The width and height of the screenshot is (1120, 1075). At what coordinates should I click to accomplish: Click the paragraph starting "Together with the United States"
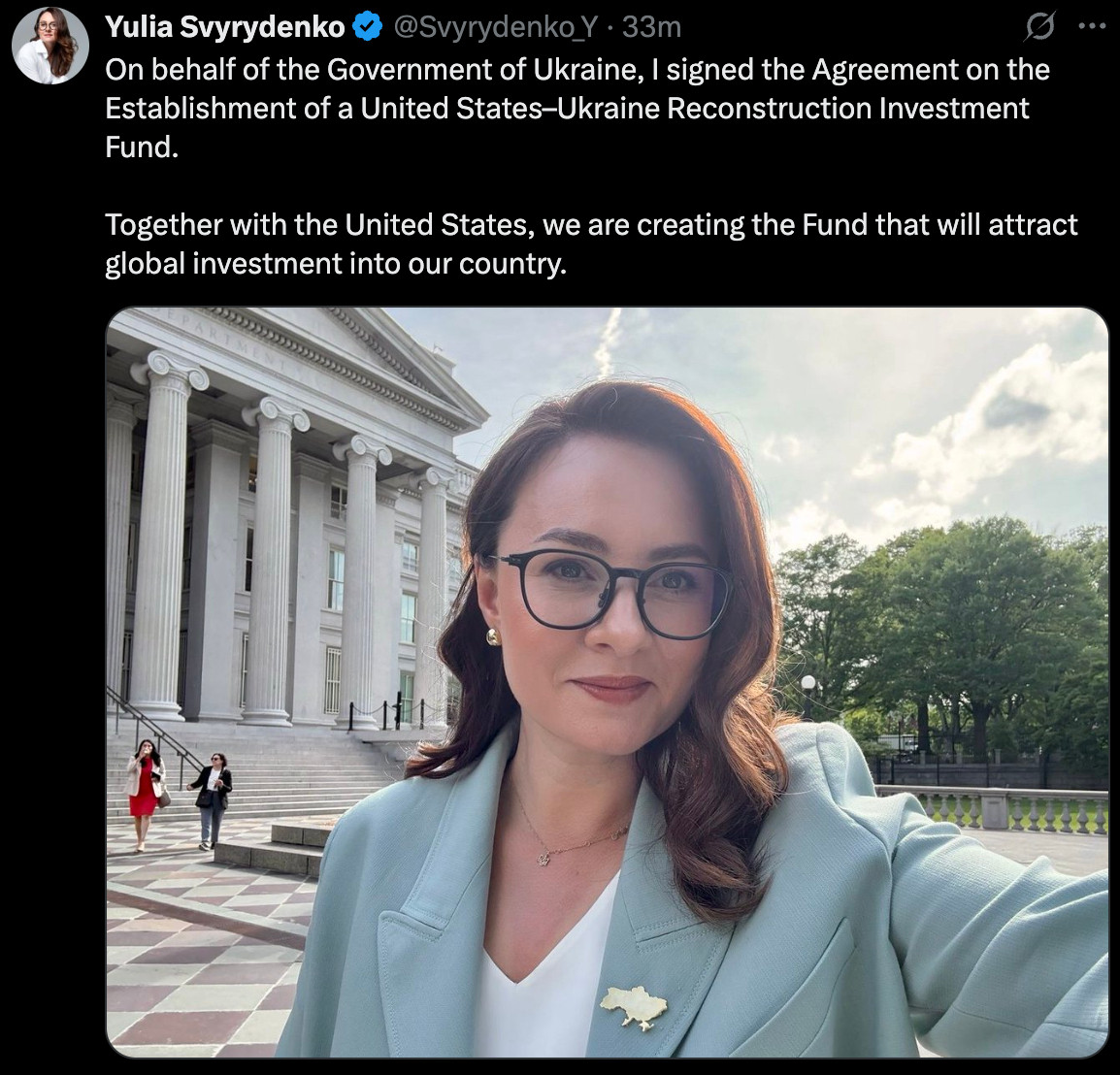[x=591, y=244]
